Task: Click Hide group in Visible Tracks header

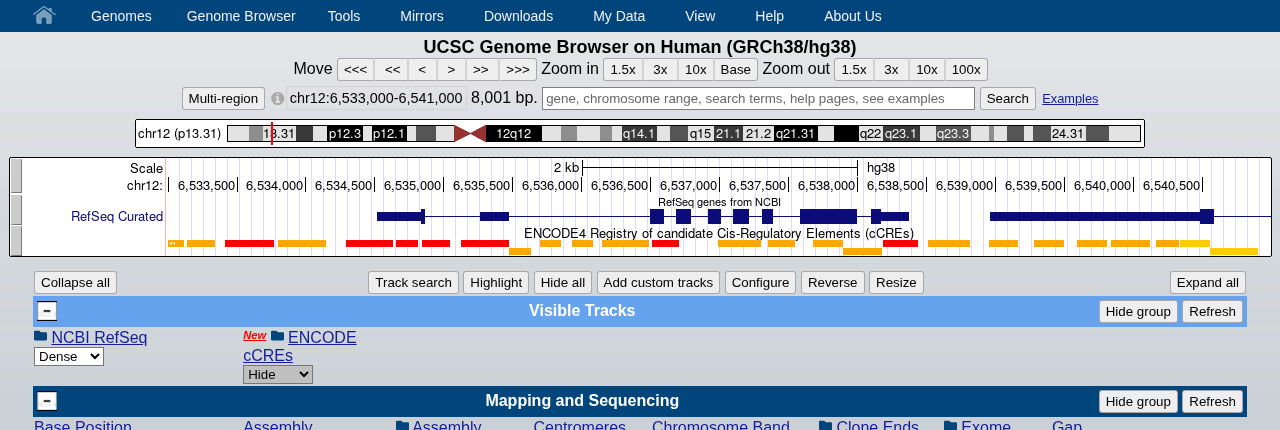Action: pos(1138,311)
